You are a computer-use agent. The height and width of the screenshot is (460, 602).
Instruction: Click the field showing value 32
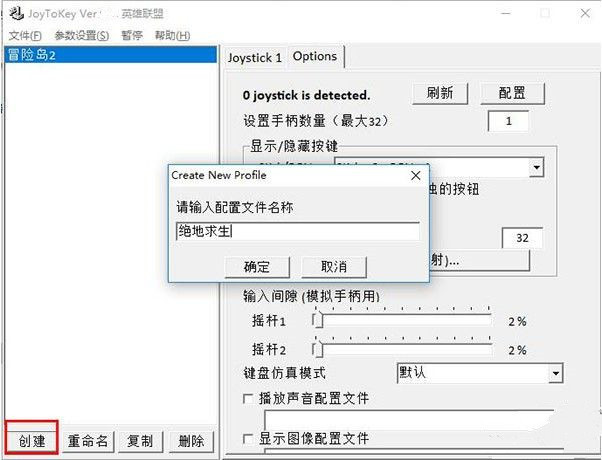522,238
